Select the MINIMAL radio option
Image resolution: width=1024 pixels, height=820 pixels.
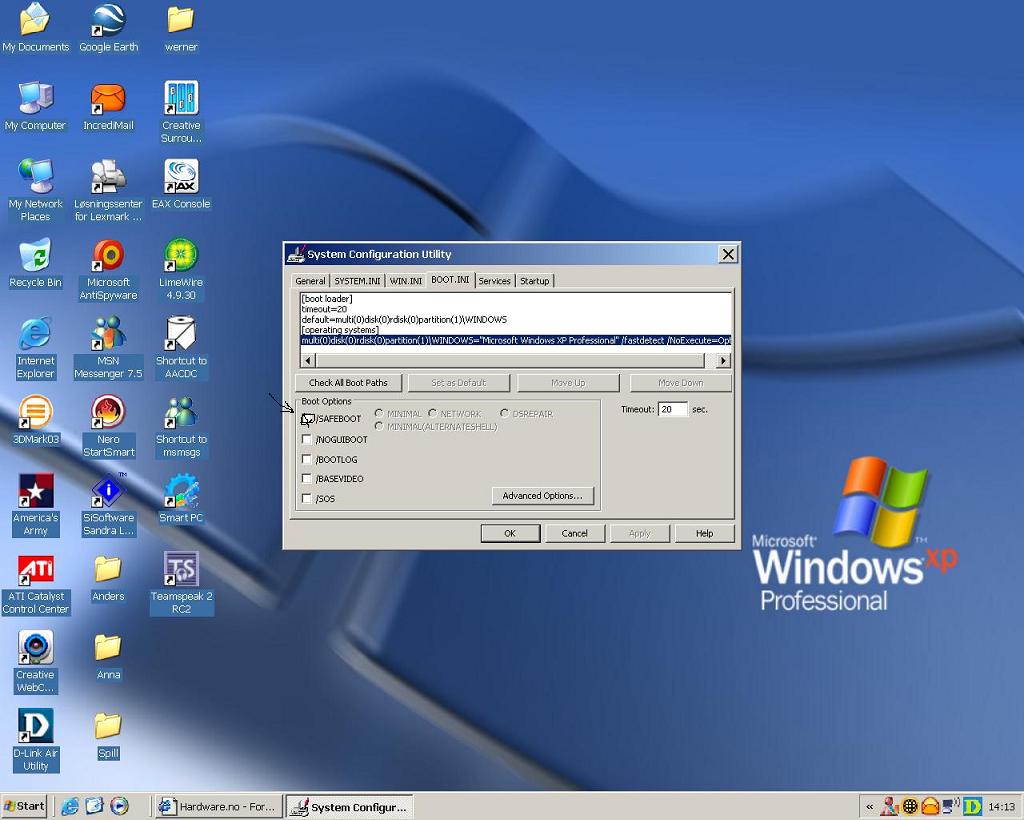tap(379, 413)
